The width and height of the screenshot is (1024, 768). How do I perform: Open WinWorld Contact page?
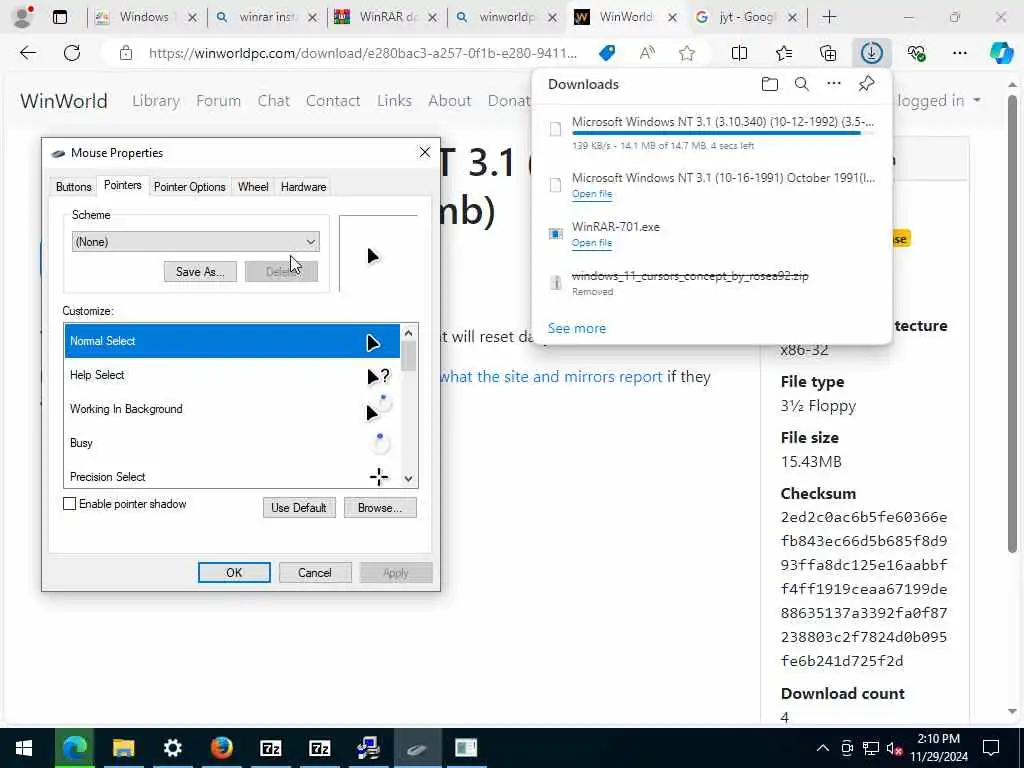pos(333,101)
